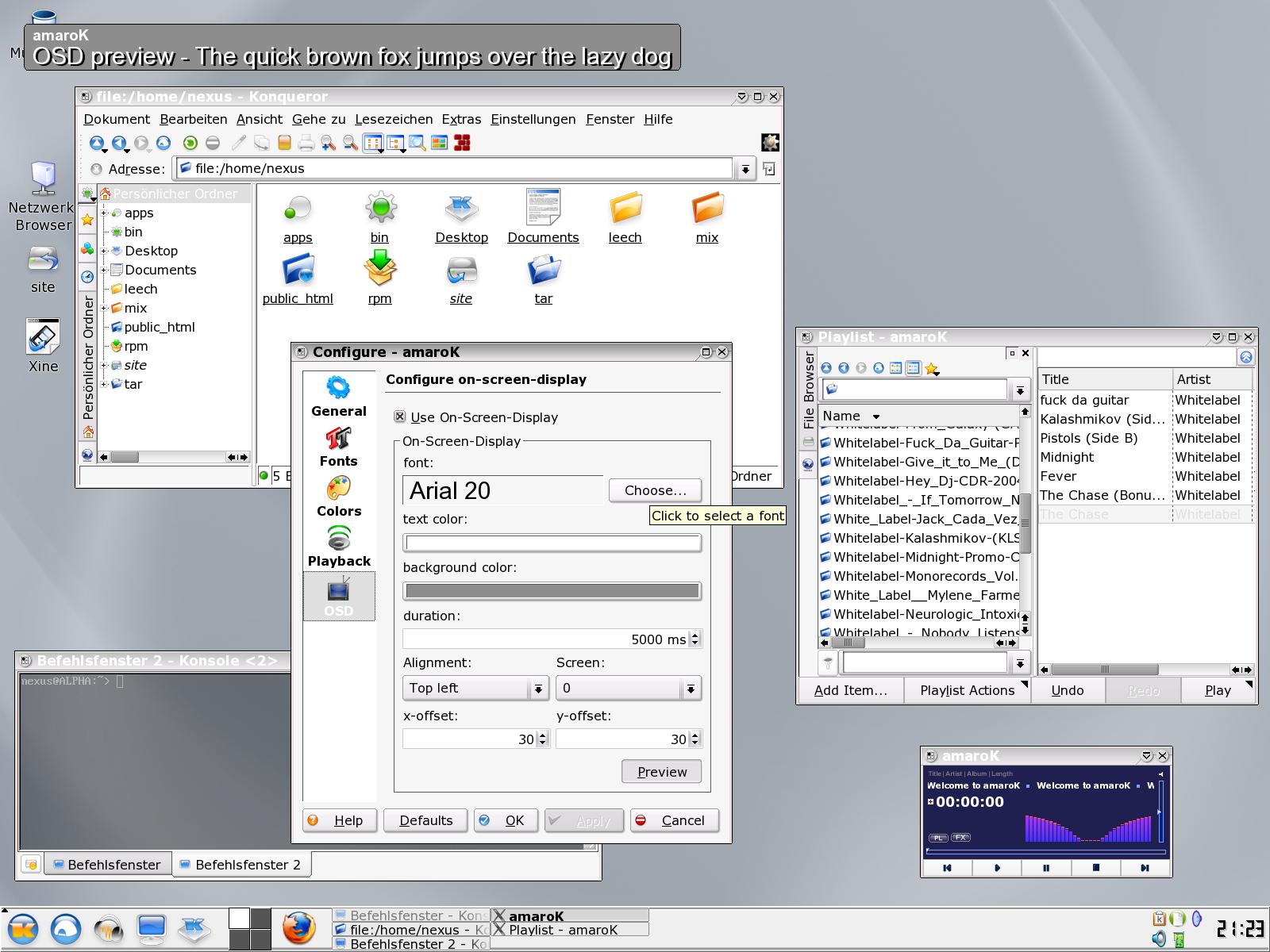The image size is (1270, 952).
Task: Open the rpm folder icon in Konqueror
Action: [x=380, y=278]
